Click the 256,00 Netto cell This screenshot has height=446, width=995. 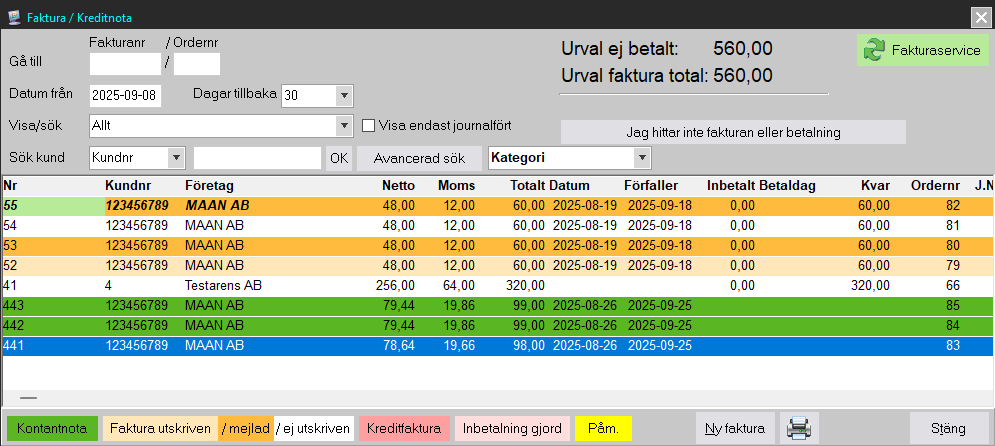tap(395, 285)
